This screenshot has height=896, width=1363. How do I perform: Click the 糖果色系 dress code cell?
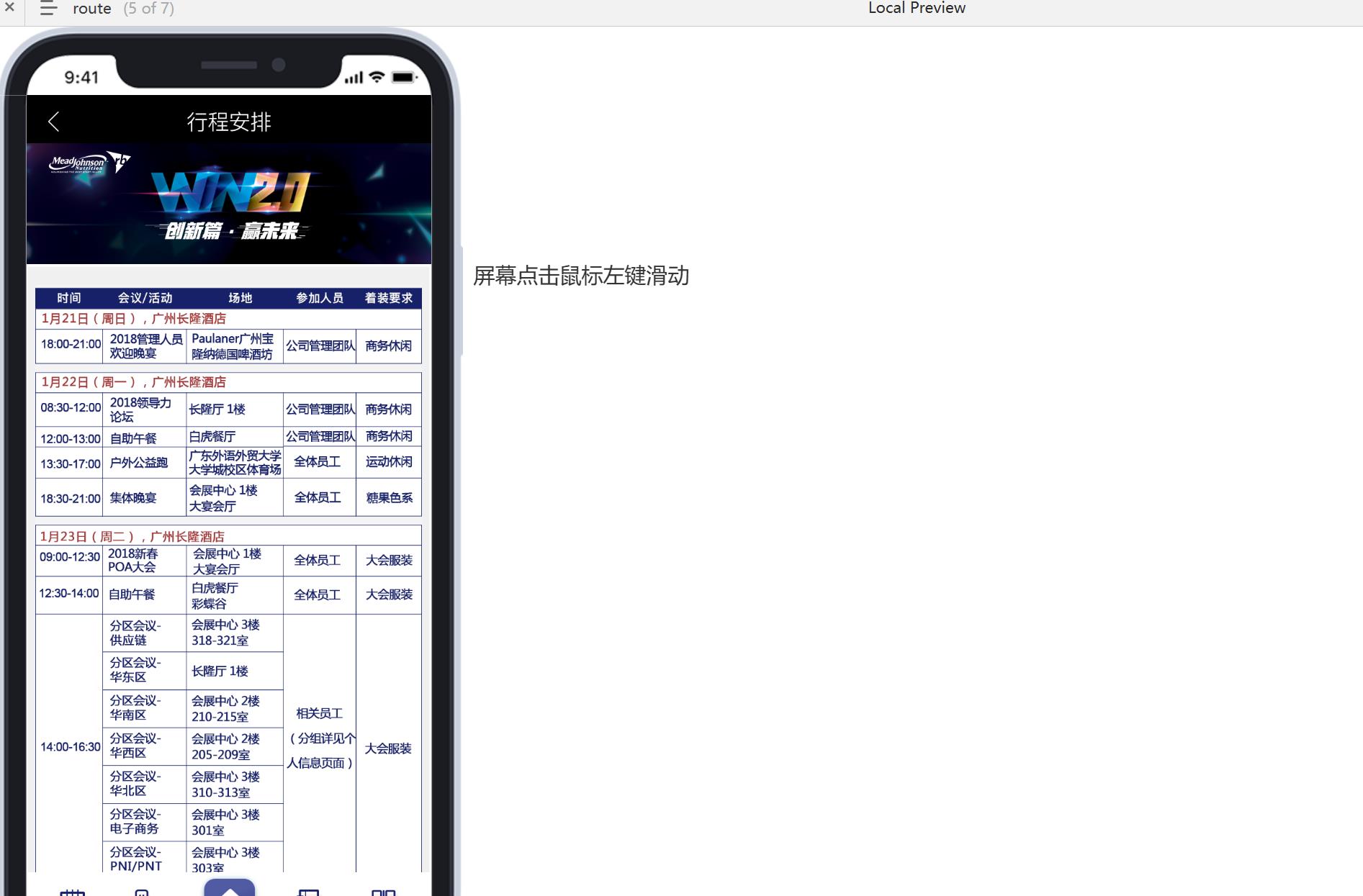click(x=389, y=498)
